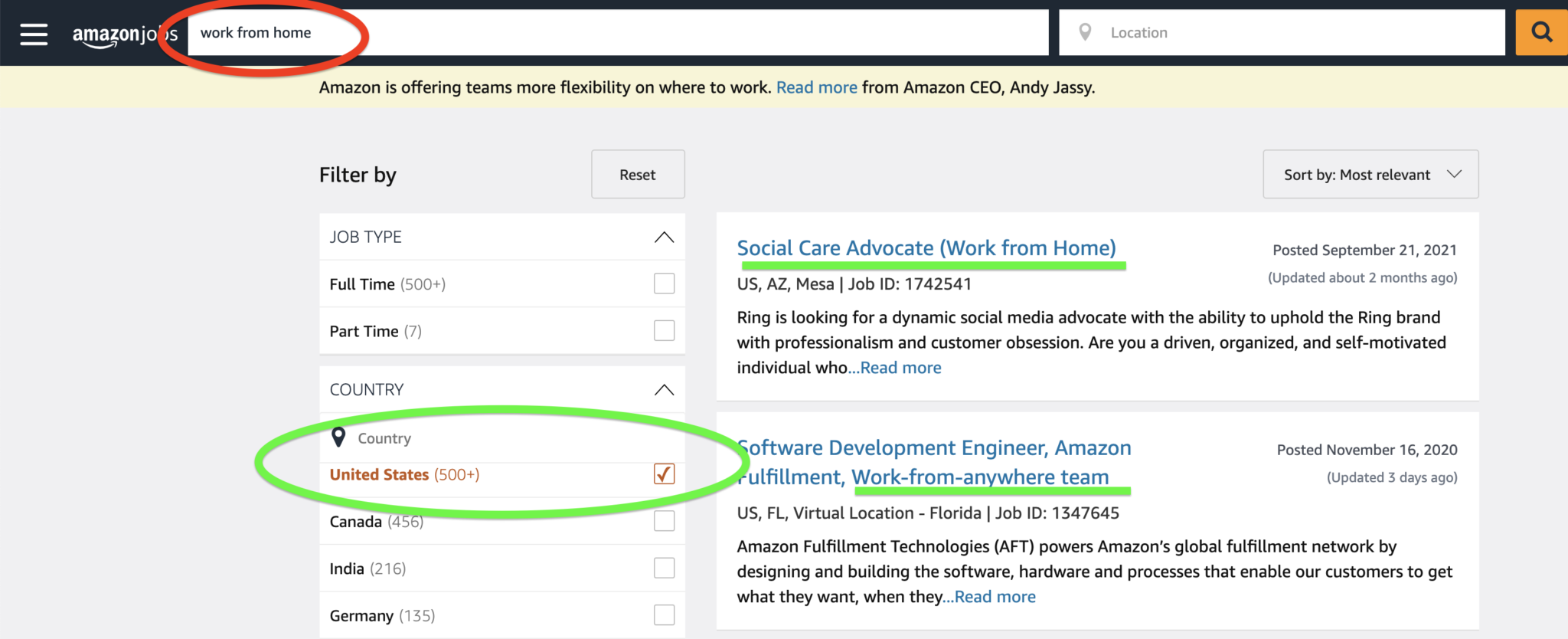Click the 'Filter by' heading

pyautogui.click(x=358, y=175)
